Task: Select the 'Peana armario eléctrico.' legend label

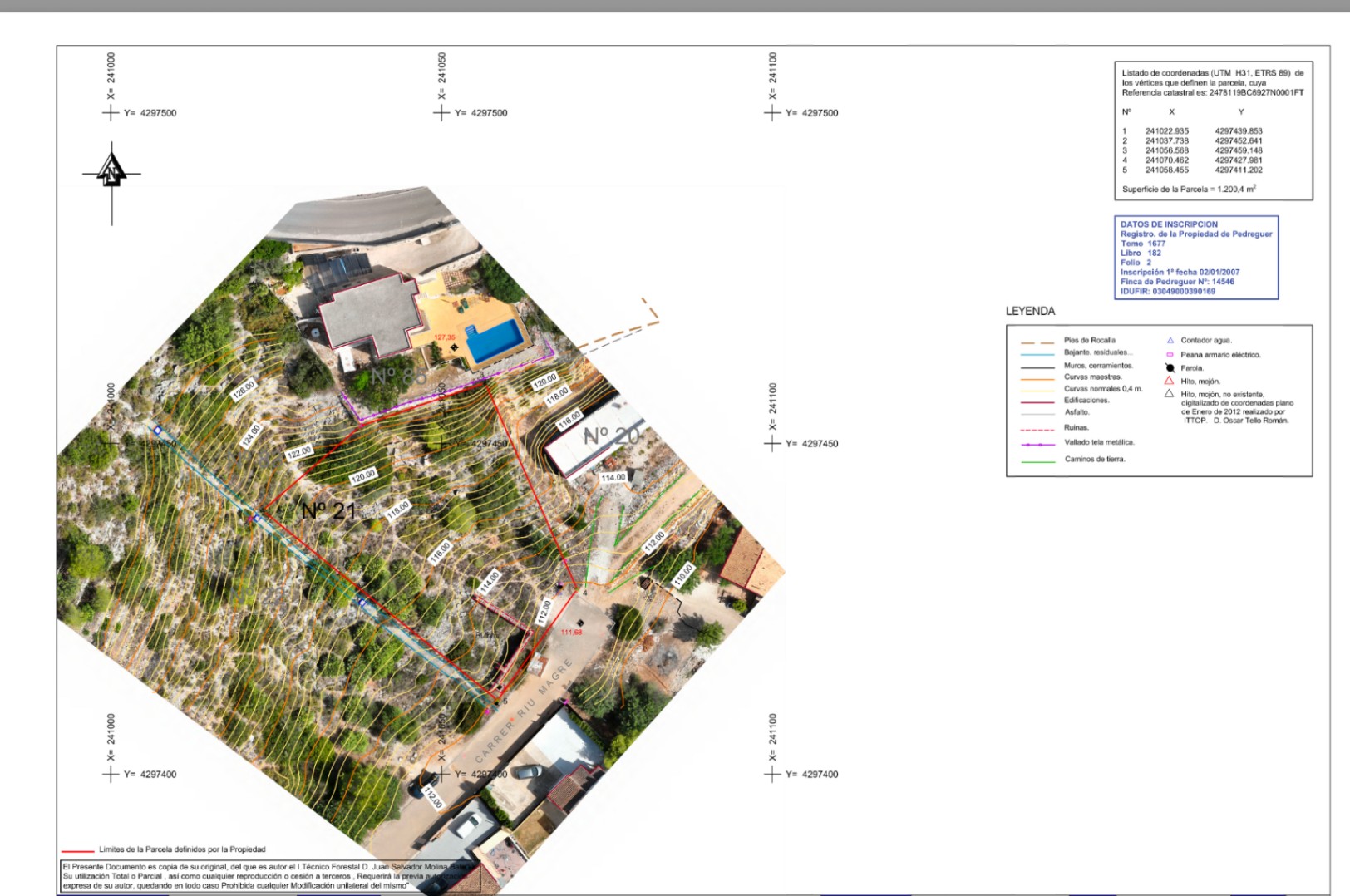Action: tap(1220, 355)
